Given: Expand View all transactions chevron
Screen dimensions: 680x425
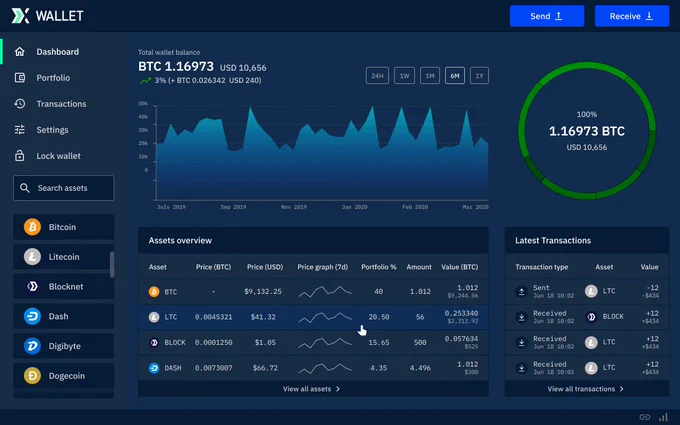Looking at the screenshot, I should click(621, 389).
